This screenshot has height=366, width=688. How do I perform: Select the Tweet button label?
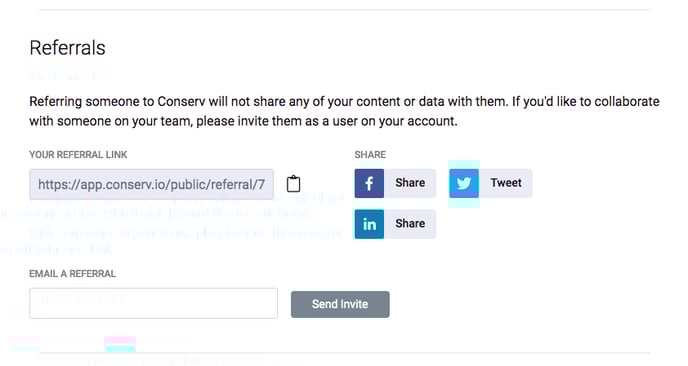[x=506, y=183]
